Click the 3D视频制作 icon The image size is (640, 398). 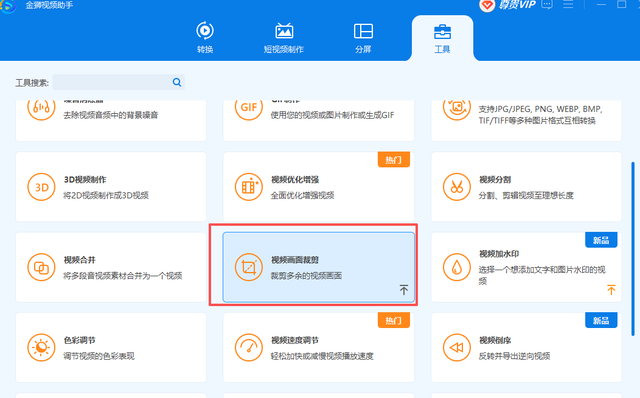[41, 187]
